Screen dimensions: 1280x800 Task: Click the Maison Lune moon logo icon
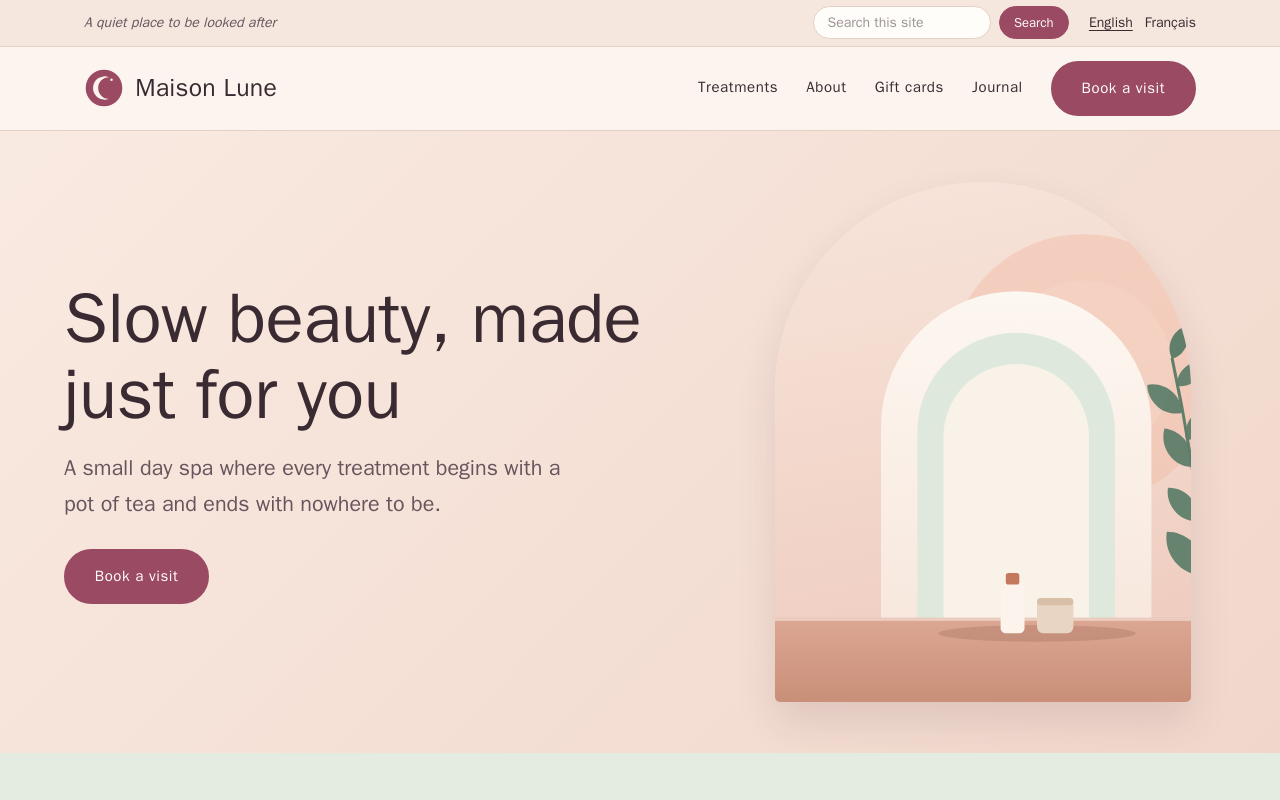coord(104,88)
